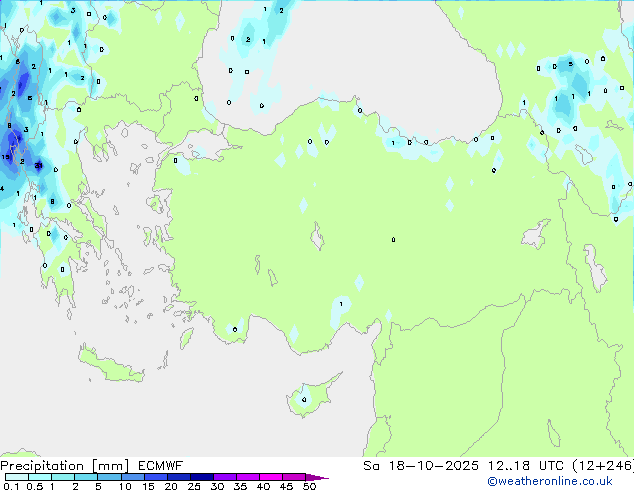Select the 1–2 mm legend color swatch

(x=63, y=477)
